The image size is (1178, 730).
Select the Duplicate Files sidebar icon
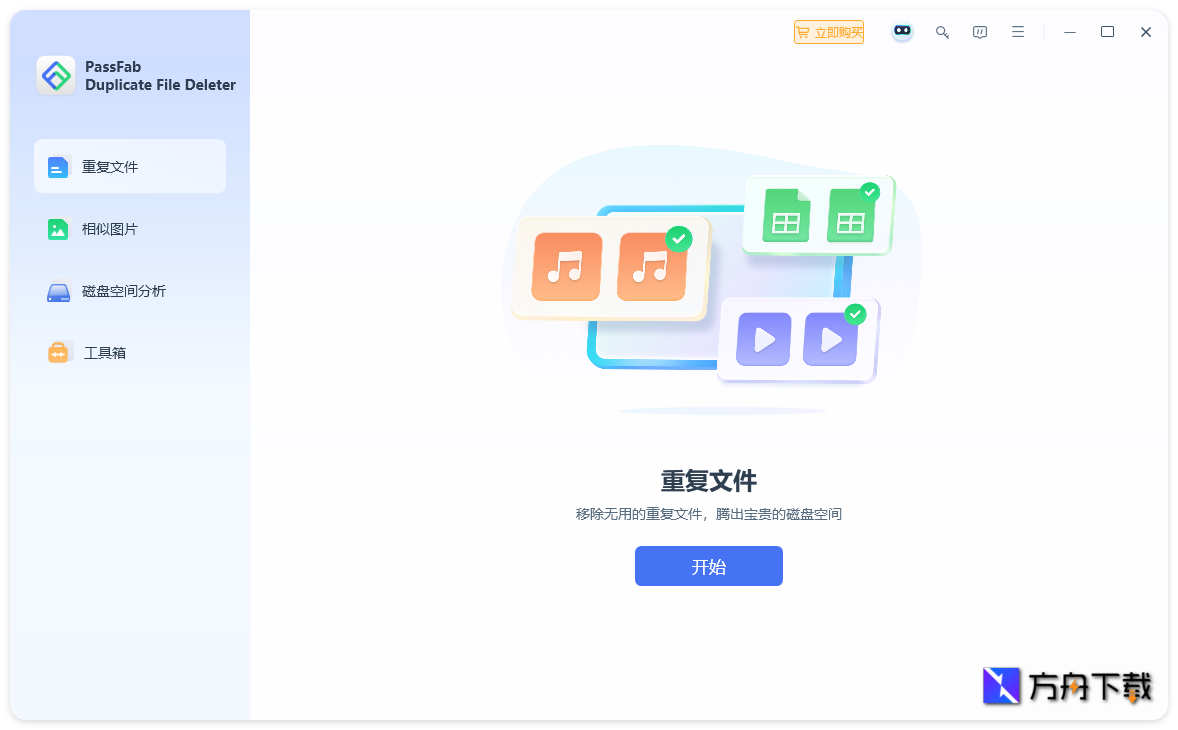click(58, 166)
